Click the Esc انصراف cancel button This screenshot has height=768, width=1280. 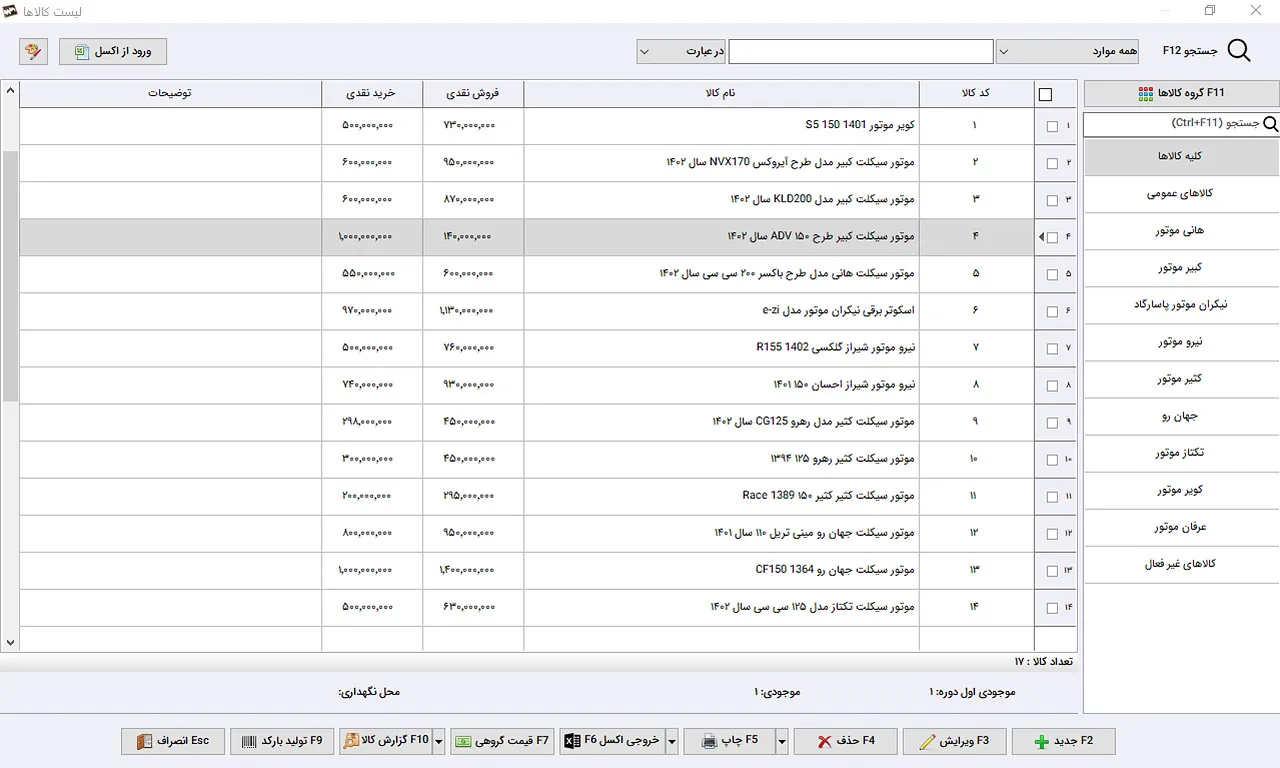coord(173,741)
